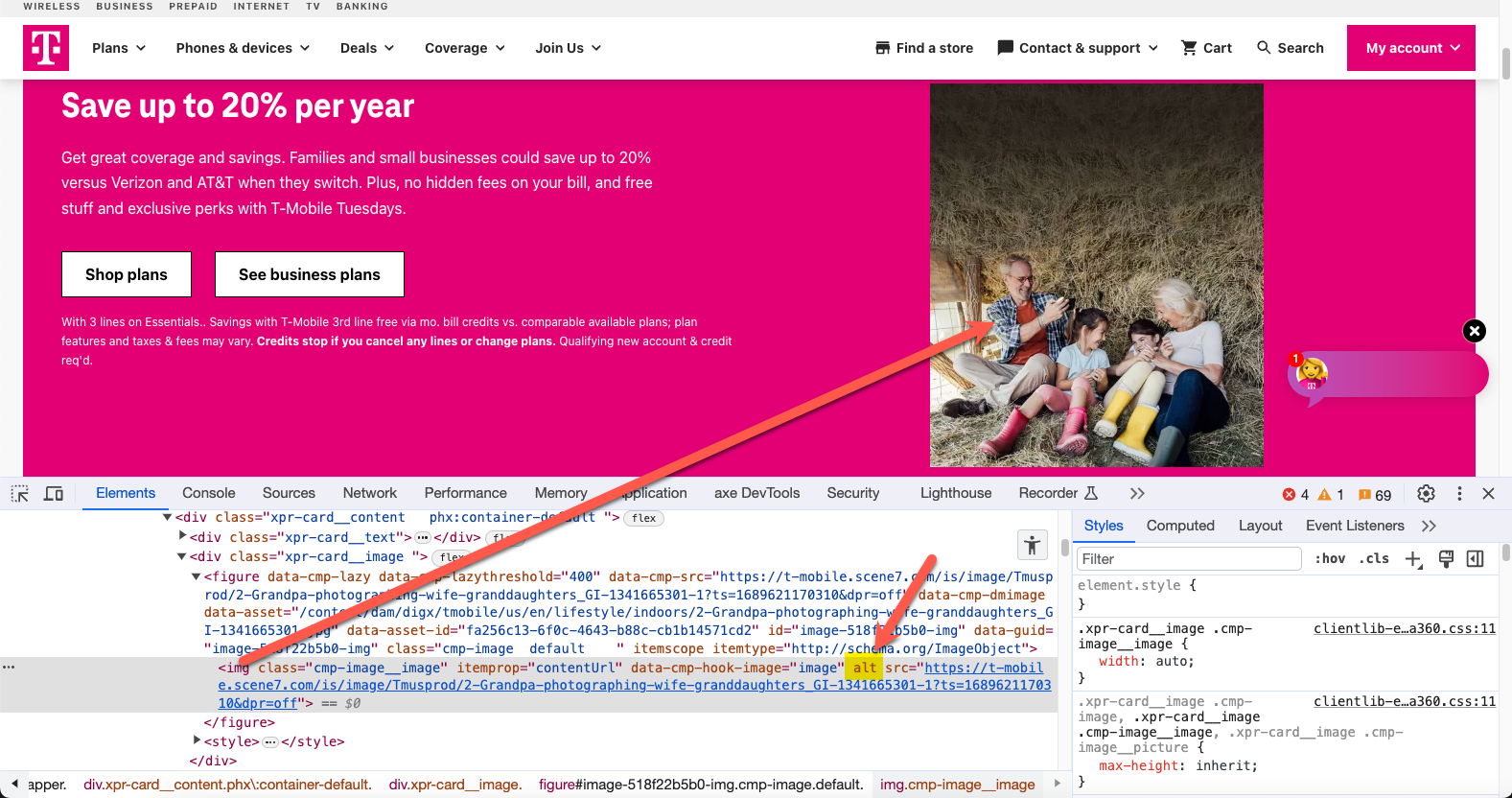
Task: Select the div.xpr-card__image breadcrumb
Action: click(455, 785)
